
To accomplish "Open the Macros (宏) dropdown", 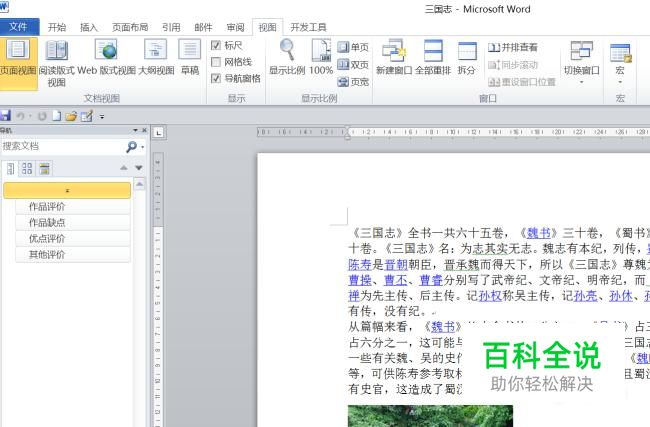I will (x=620, y=60).
